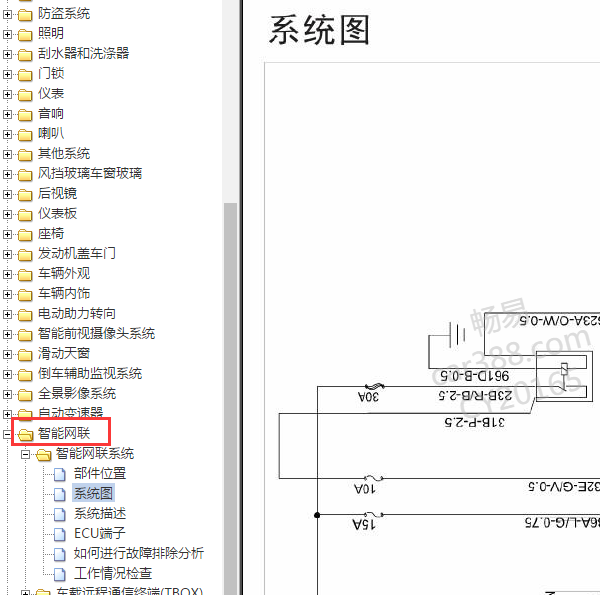Expand the 门锁 tree node
The height and width of the screenshot is (595, 600).
point(7,74)
